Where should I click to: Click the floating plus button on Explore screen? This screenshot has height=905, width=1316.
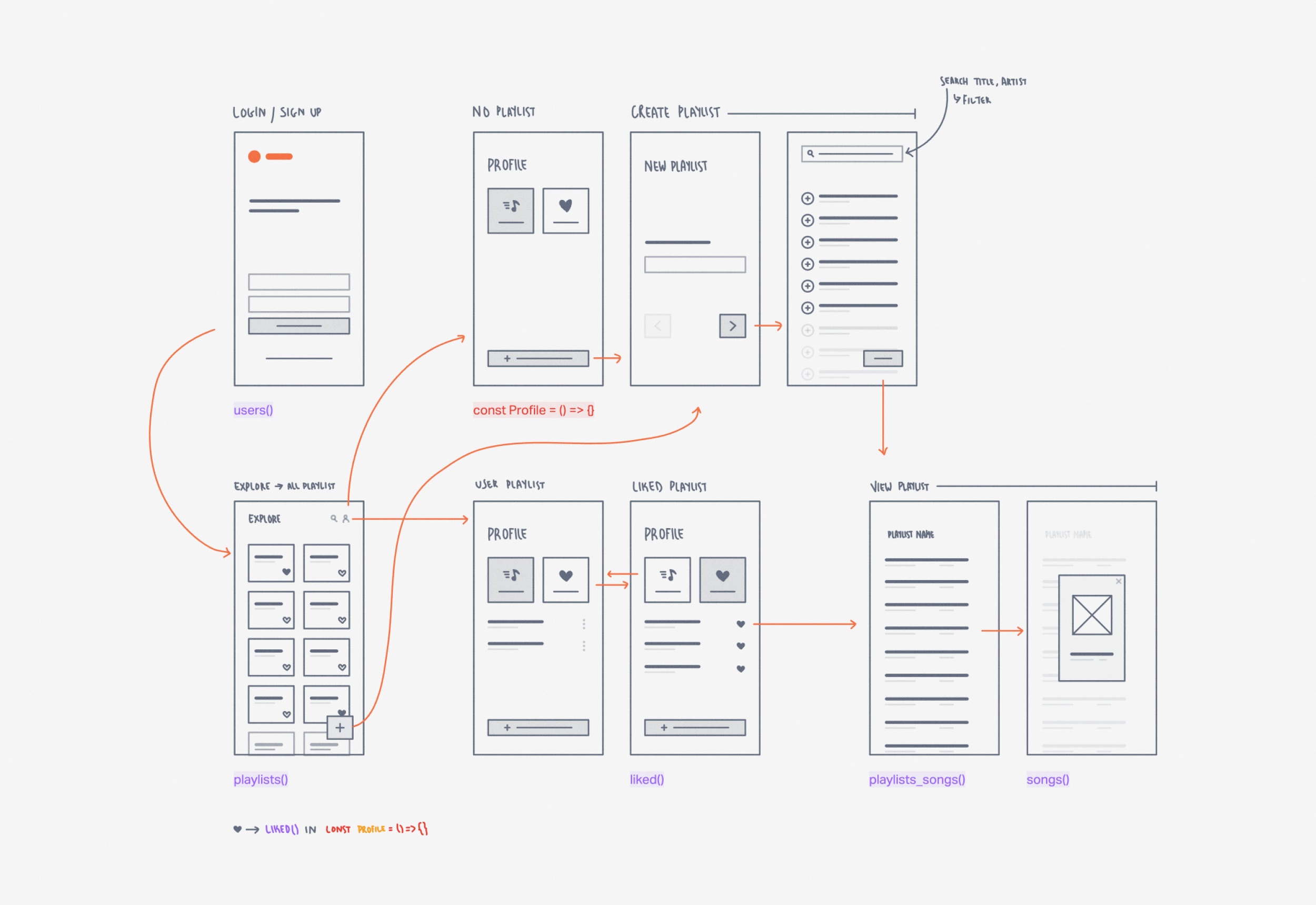click(340, 728)
